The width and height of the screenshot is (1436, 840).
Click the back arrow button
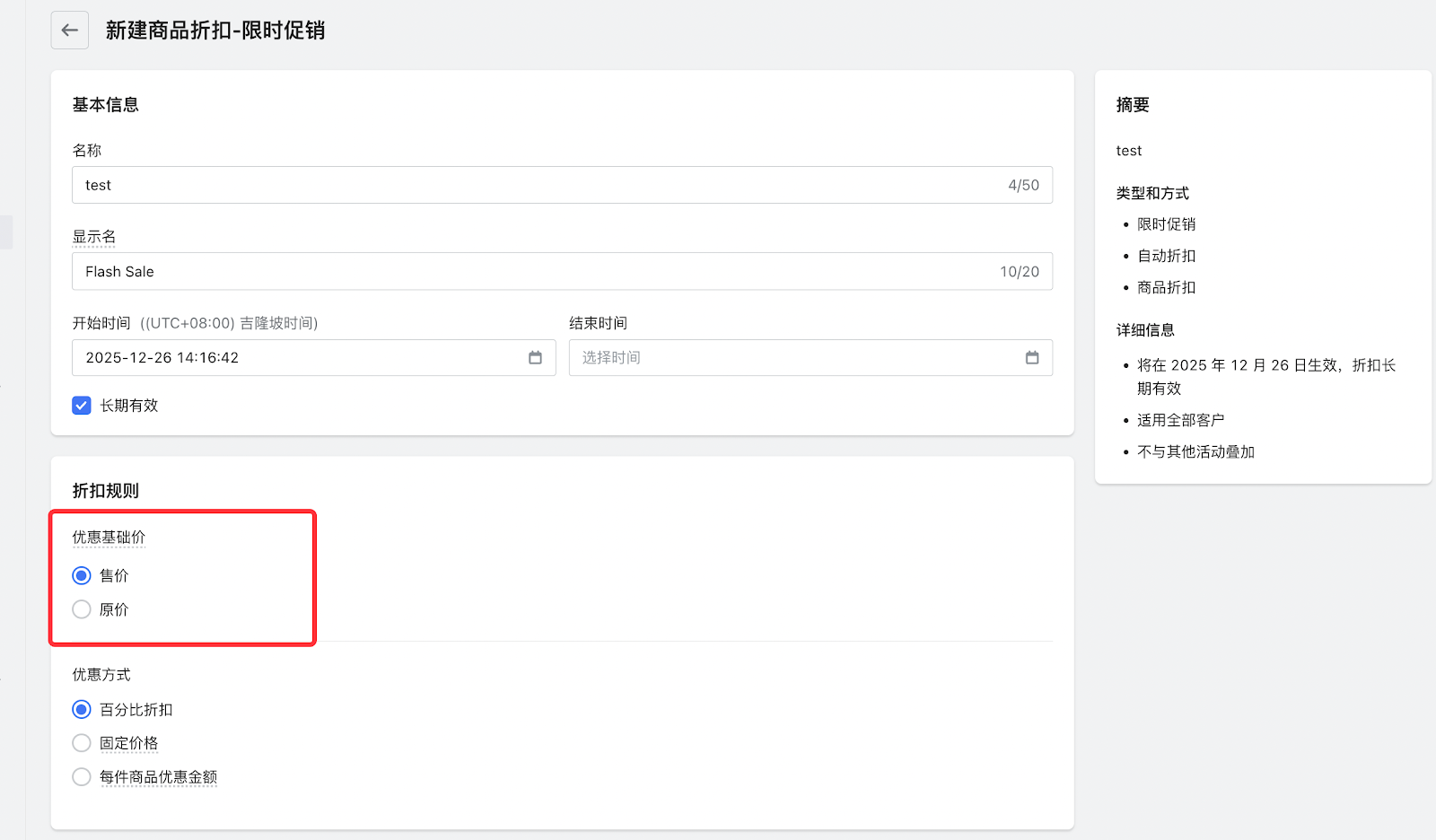point(70,31)
